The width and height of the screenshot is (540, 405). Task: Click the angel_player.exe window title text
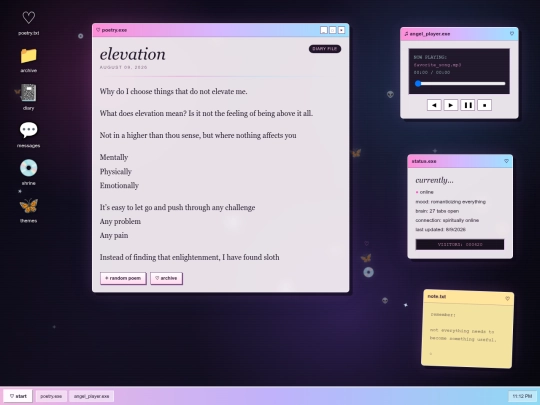coord(429,34)
